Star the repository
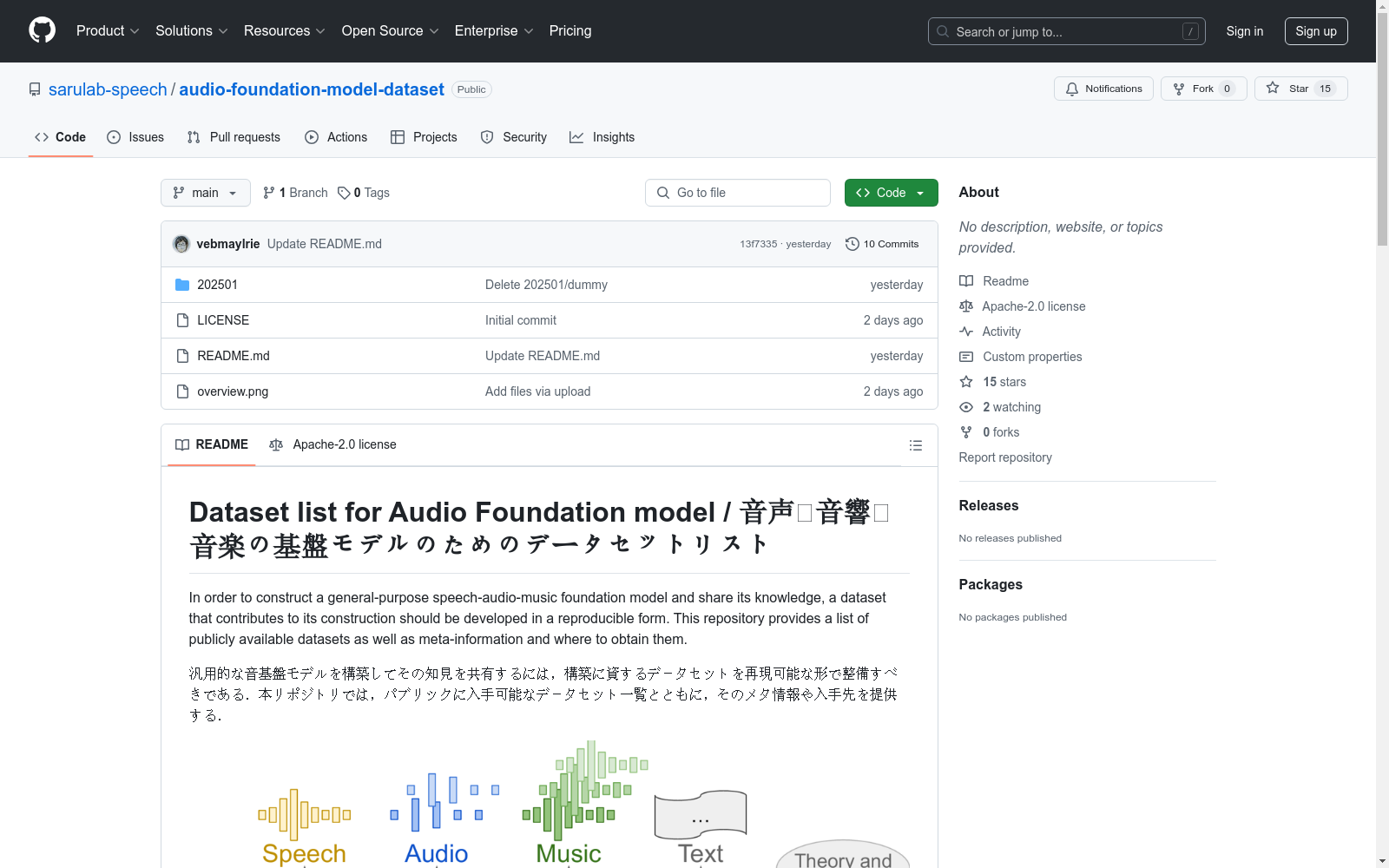 coord(1300,89)
